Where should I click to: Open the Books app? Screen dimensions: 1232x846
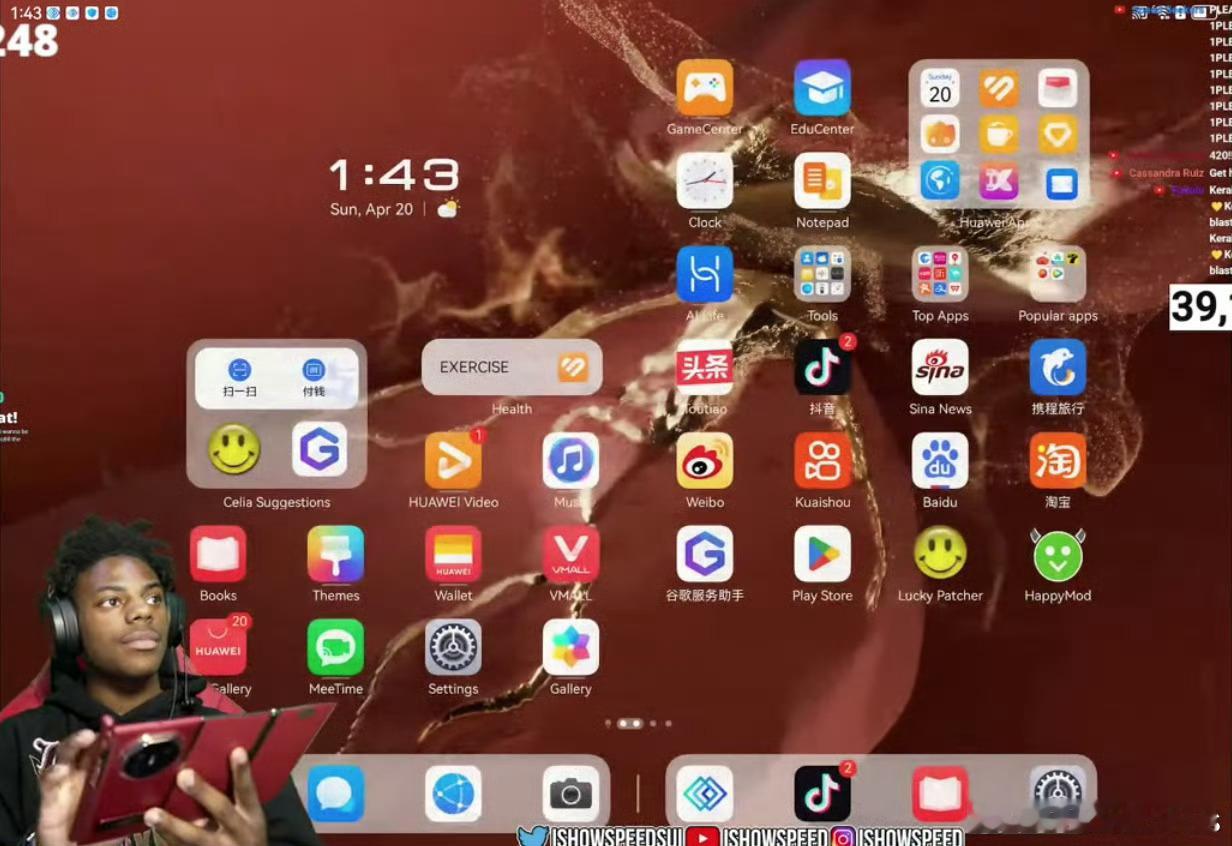click(x=218, y=554)
